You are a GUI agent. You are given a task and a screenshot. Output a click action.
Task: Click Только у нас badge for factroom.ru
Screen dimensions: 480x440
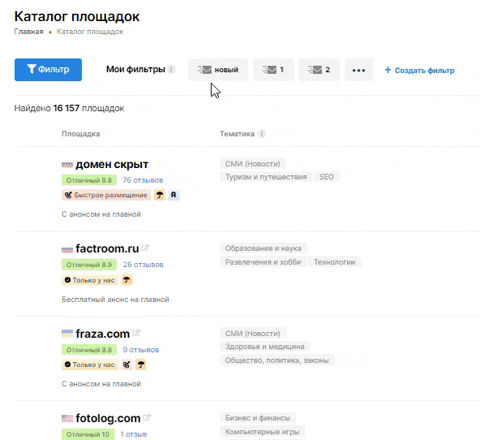tap(90, 280)
